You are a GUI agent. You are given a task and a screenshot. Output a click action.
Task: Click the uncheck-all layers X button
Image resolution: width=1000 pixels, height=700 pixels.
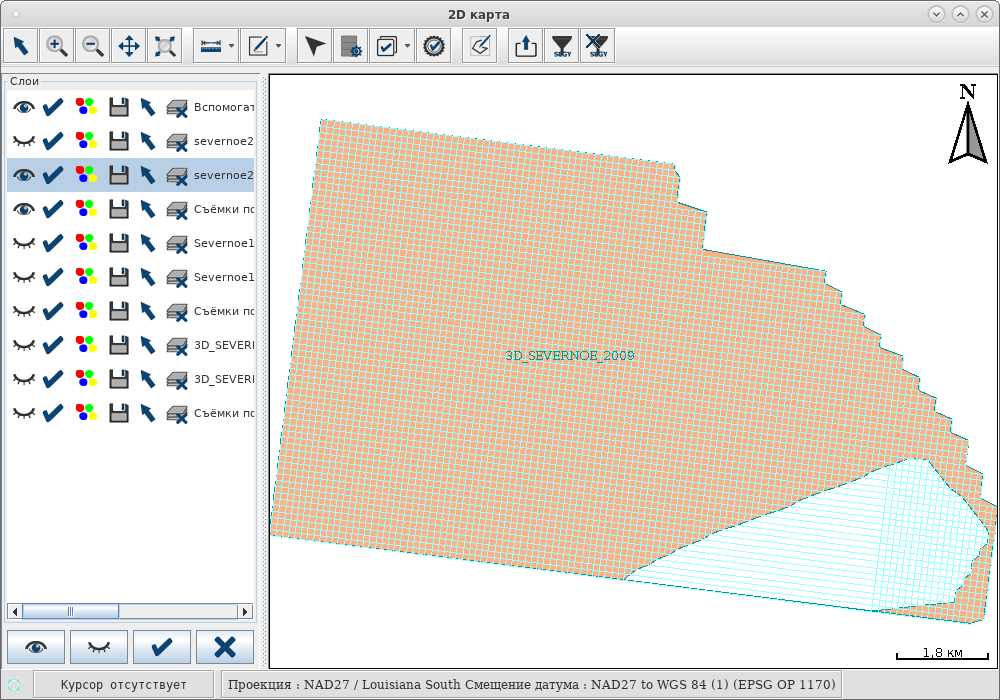(x=225, y=647)
